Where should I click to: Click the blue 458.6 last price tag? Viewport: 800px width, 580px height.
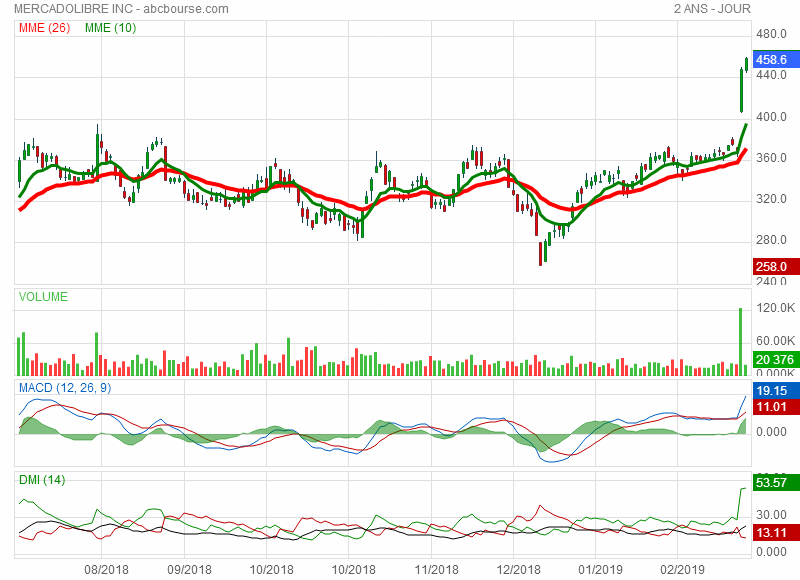coord(776,60)
